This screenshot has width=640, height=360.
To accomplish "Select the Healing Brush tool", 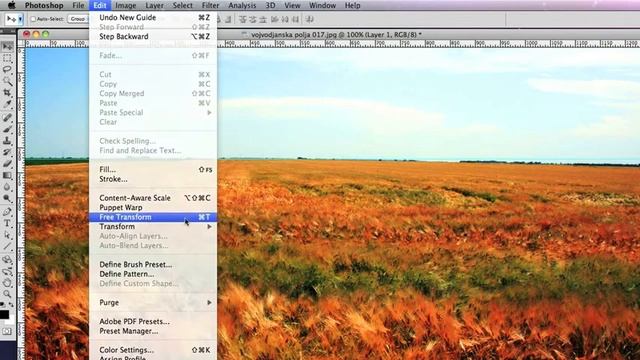I will [7, 118].
